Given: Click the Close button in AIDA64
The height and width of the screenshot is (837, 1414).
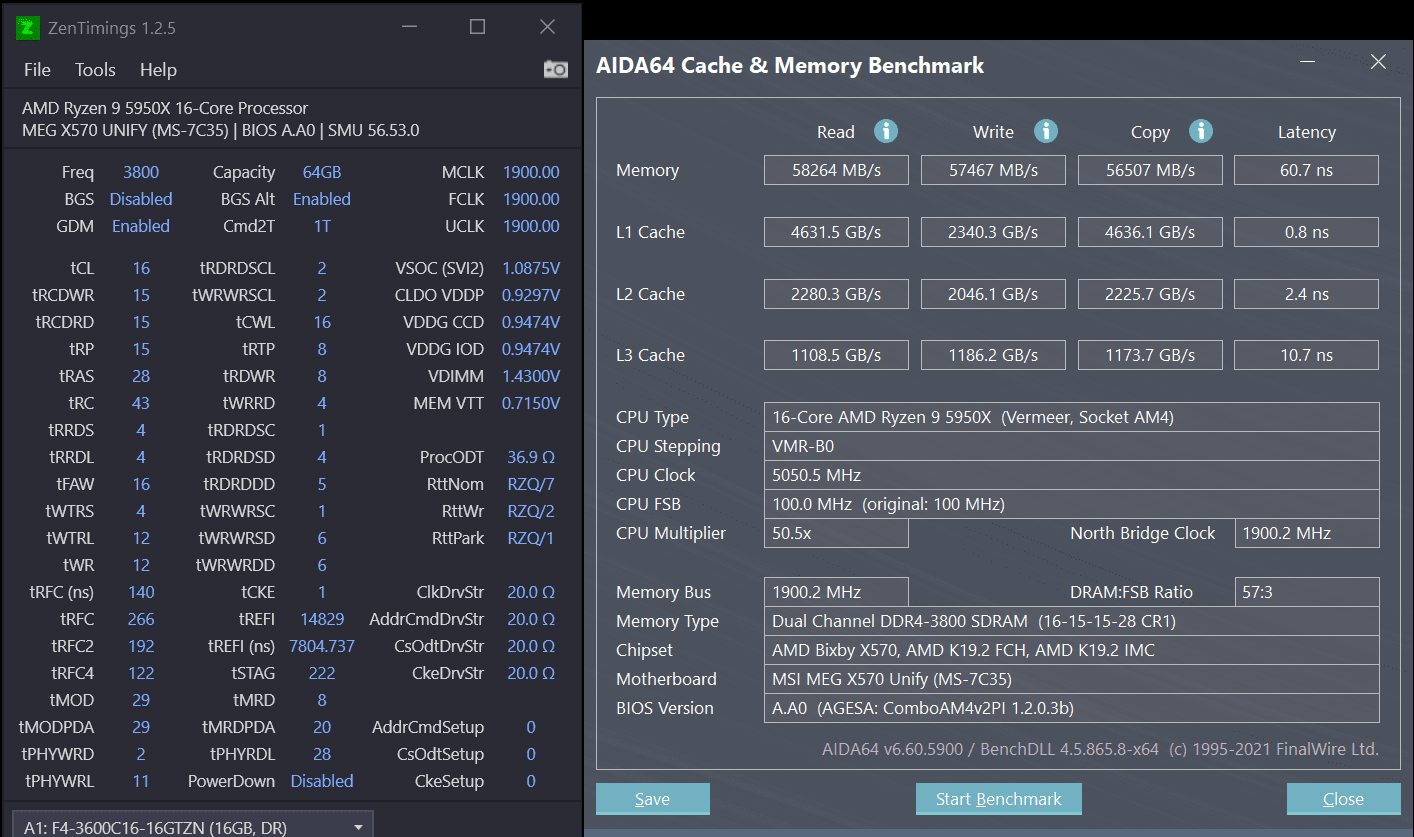Looking at the screenshot, I should (1343, 799).
